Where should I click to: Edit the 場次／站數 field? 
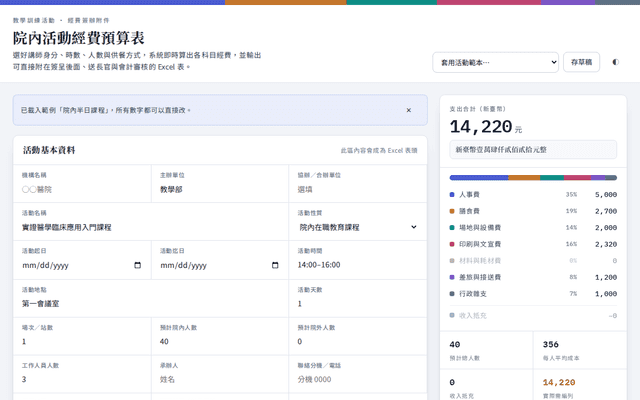[x=82, y=342]
